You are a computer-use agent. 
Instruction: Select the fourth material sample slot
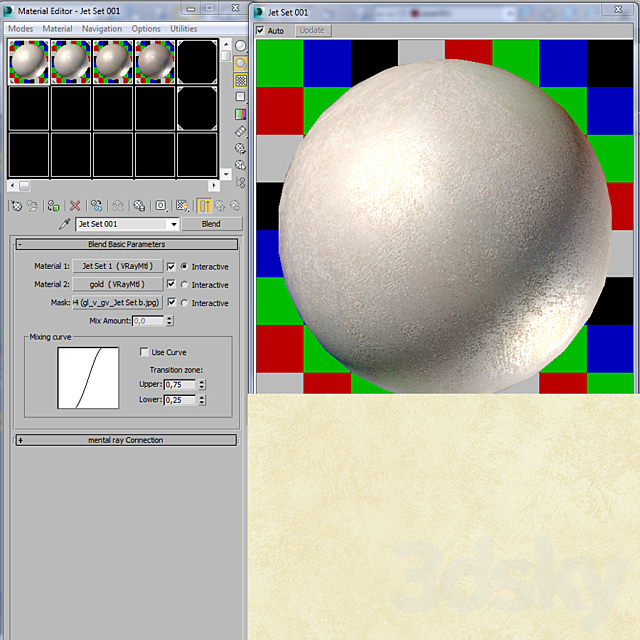(155, 62)
